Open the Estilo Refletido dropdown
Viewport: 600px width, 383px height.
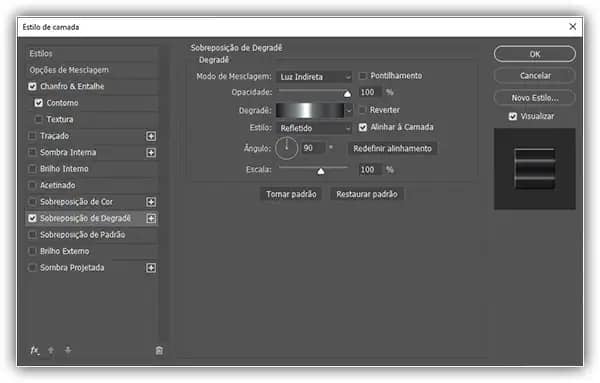(314, 128)
